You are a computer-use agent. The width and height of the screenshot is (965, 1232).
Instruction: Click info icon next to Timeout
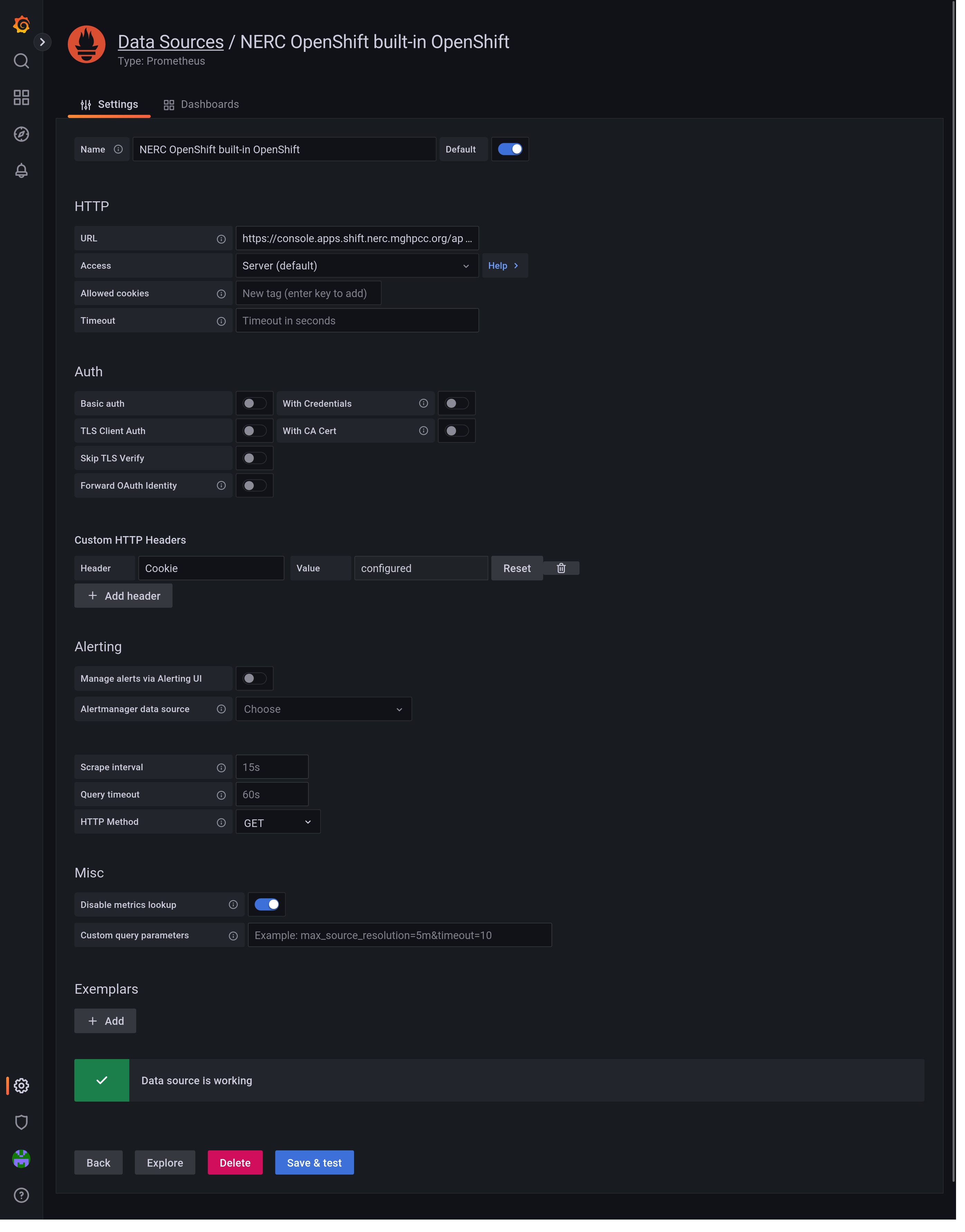[223, 324]
